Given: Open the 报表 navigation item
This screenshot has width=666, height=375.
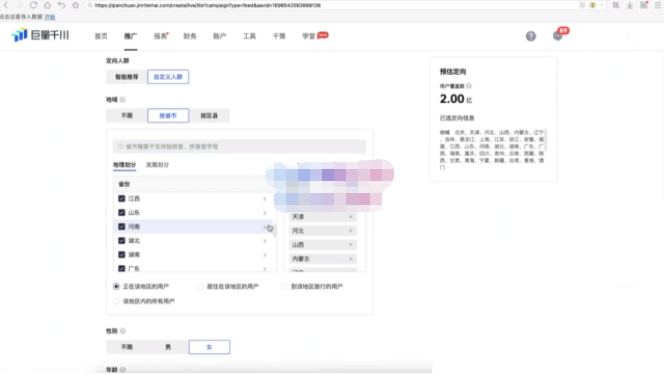Looking at the screenshot, I should (x=161, y=36).
